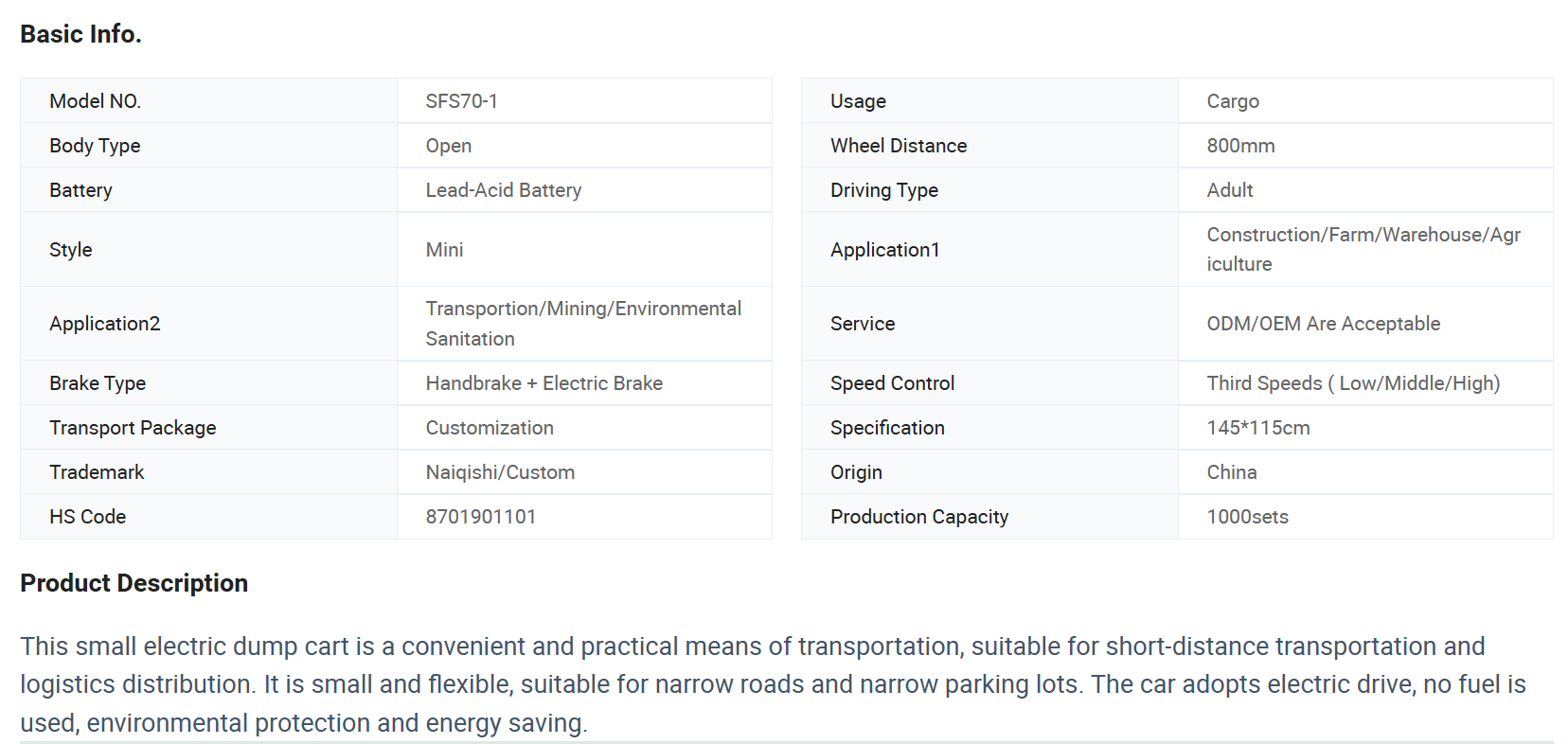Click the Specification value 145*115cm
Screen dimensions: 1568x744
tap(1257, 428)
